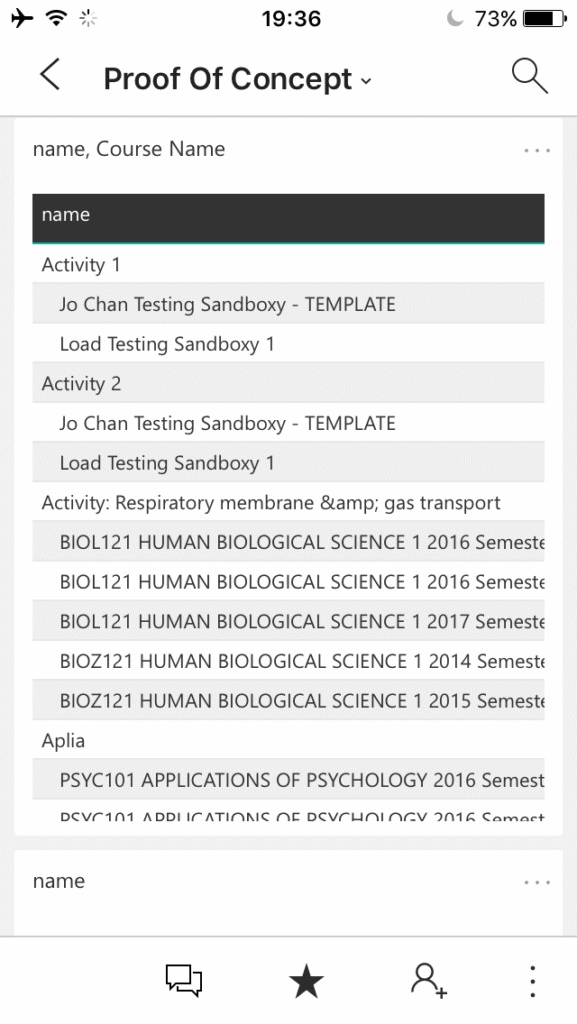Select Activity: Respiratory membrane group row
The height and width of the screenshot is (1024, 577).
point(288,502)
